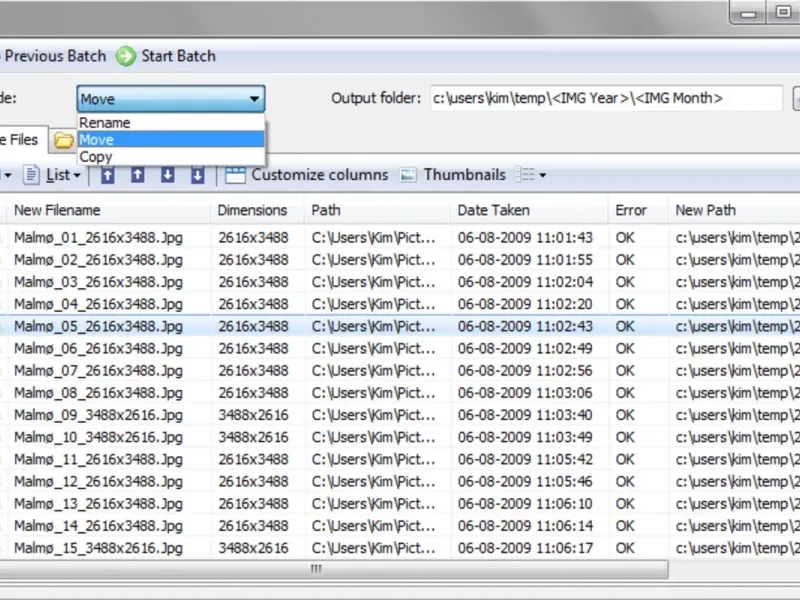This screenshot has height=600, width=800.
Task: Select file Malmø_12_2616x3488.Jpg
Action: tap(98, 482)
